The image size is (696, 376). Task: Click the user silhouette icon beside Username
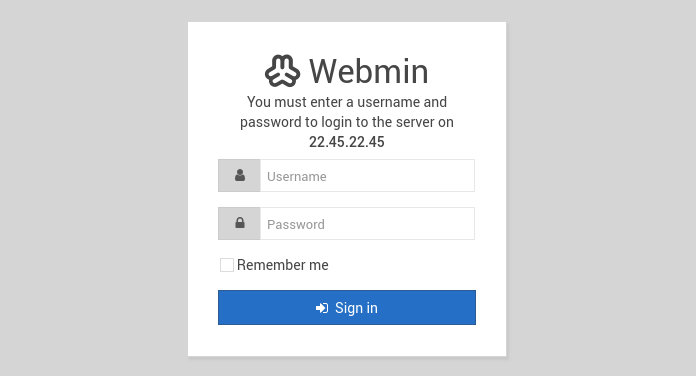(x=240, y=175)
